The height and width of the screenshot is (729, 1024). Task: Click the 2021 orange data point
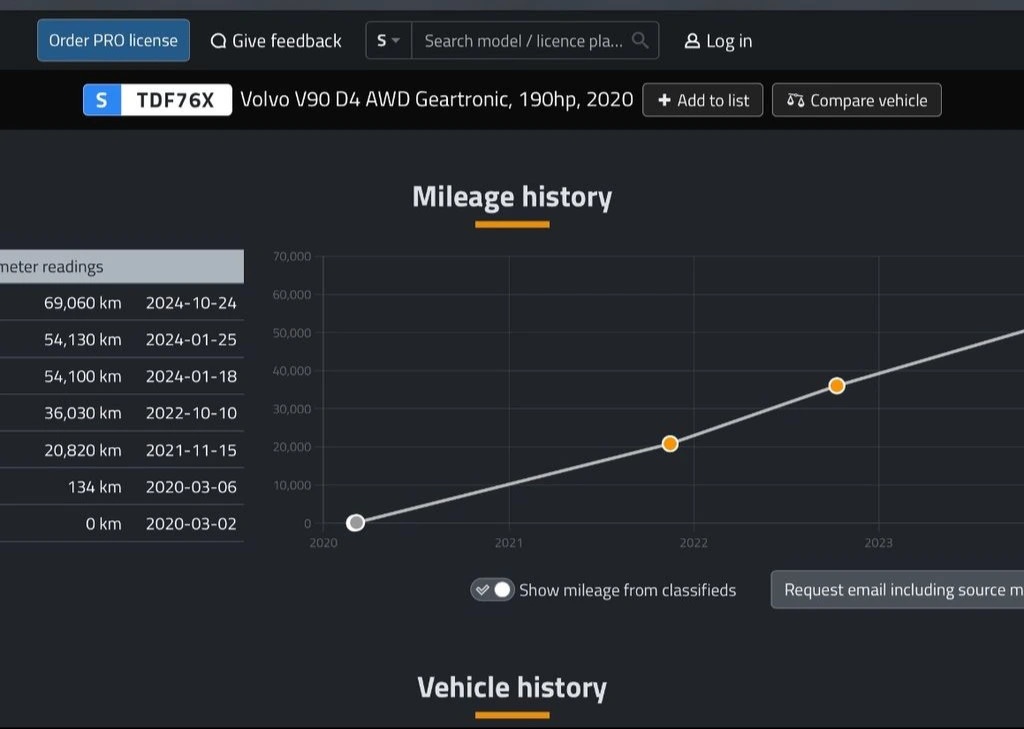670,444
